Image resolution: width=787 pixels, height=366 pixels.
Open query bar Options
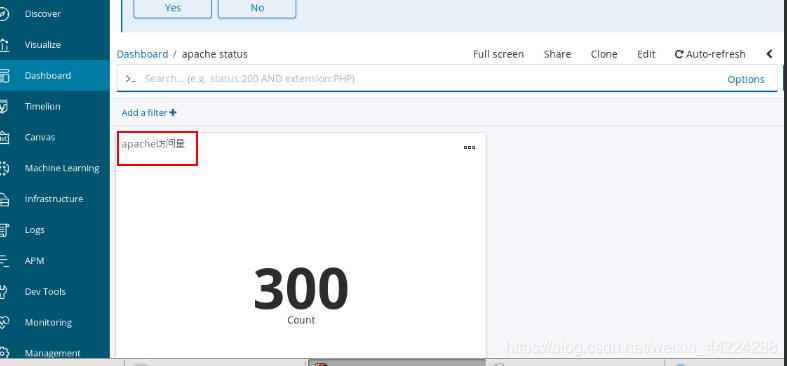(x=746, y=79)
